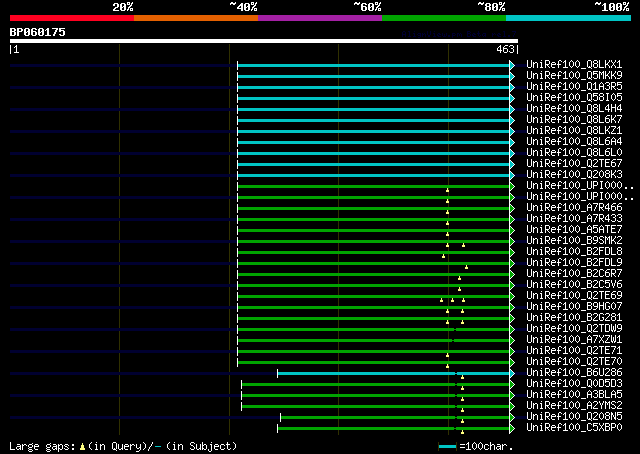Open the UniRef100_Q5MKK9 hit label
This screenshot has width=640, height=454.
[x=574, y=76]
